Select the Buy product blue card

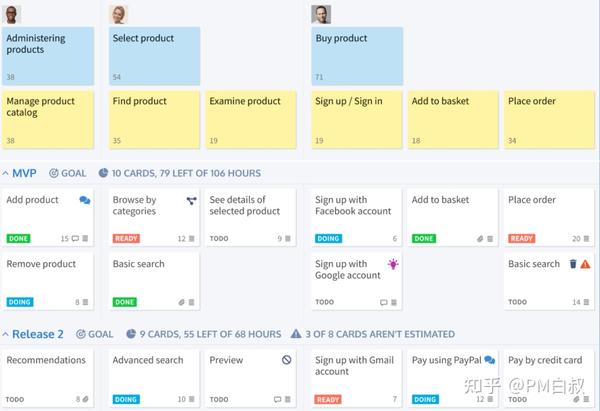tap(357, 56)
